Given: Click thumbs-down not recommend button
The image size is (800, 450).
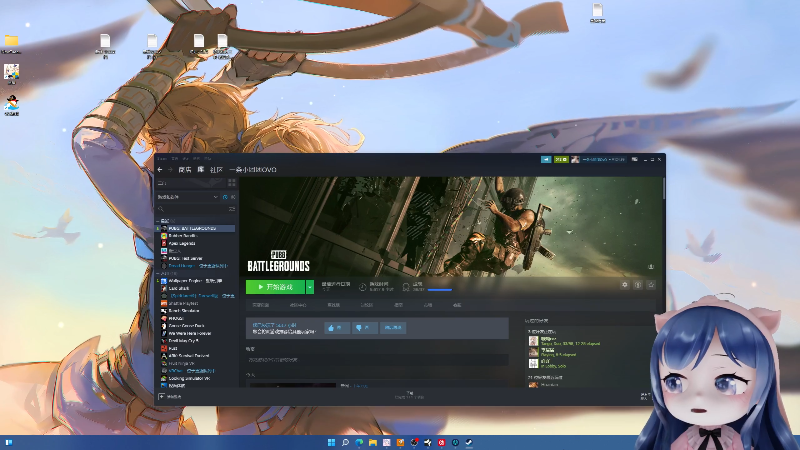Looking at the screenshot, I should [x=364, y=328].
